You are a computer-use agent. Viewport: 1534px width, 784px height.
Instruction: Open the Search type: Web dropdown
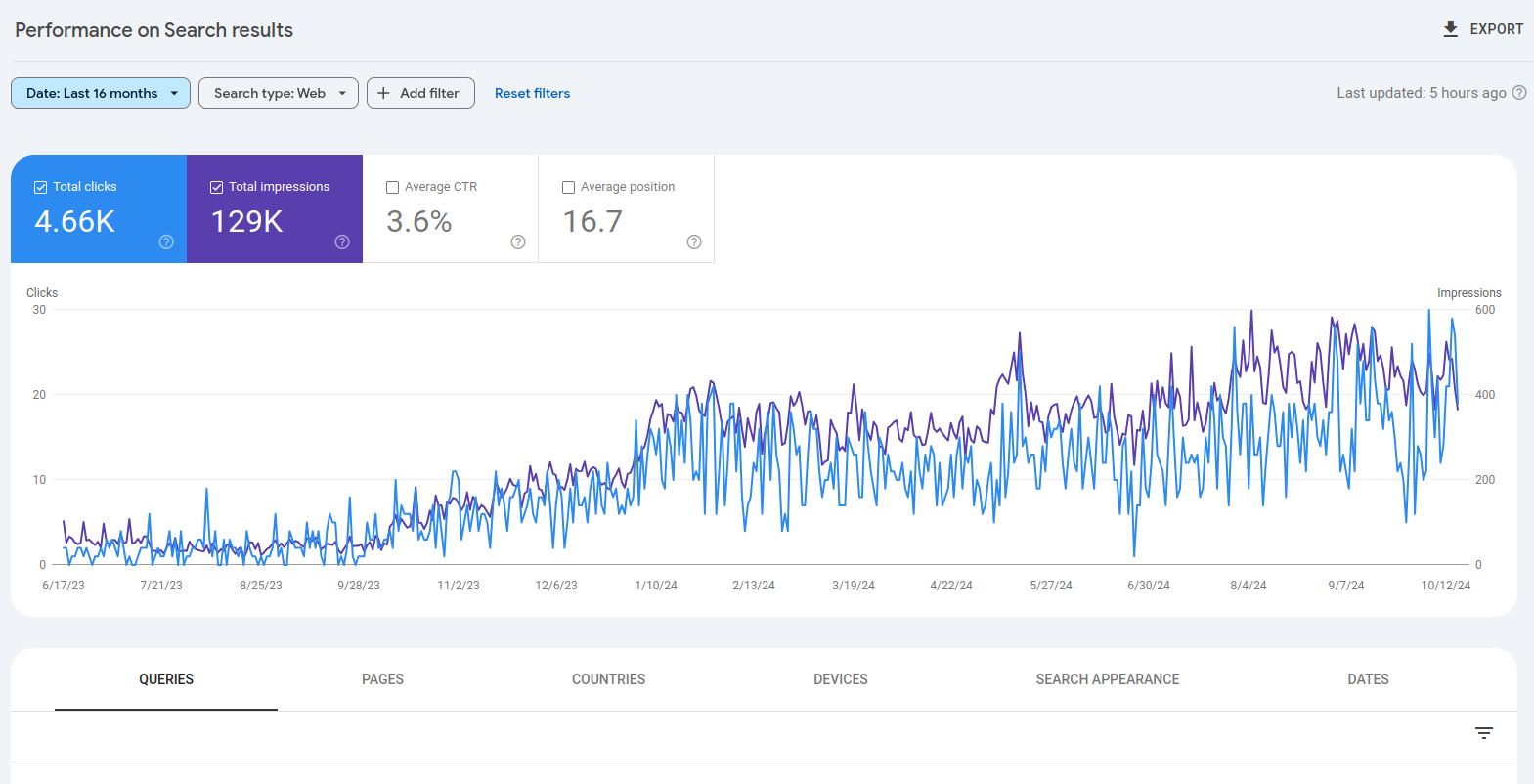[x=279, y=93]
